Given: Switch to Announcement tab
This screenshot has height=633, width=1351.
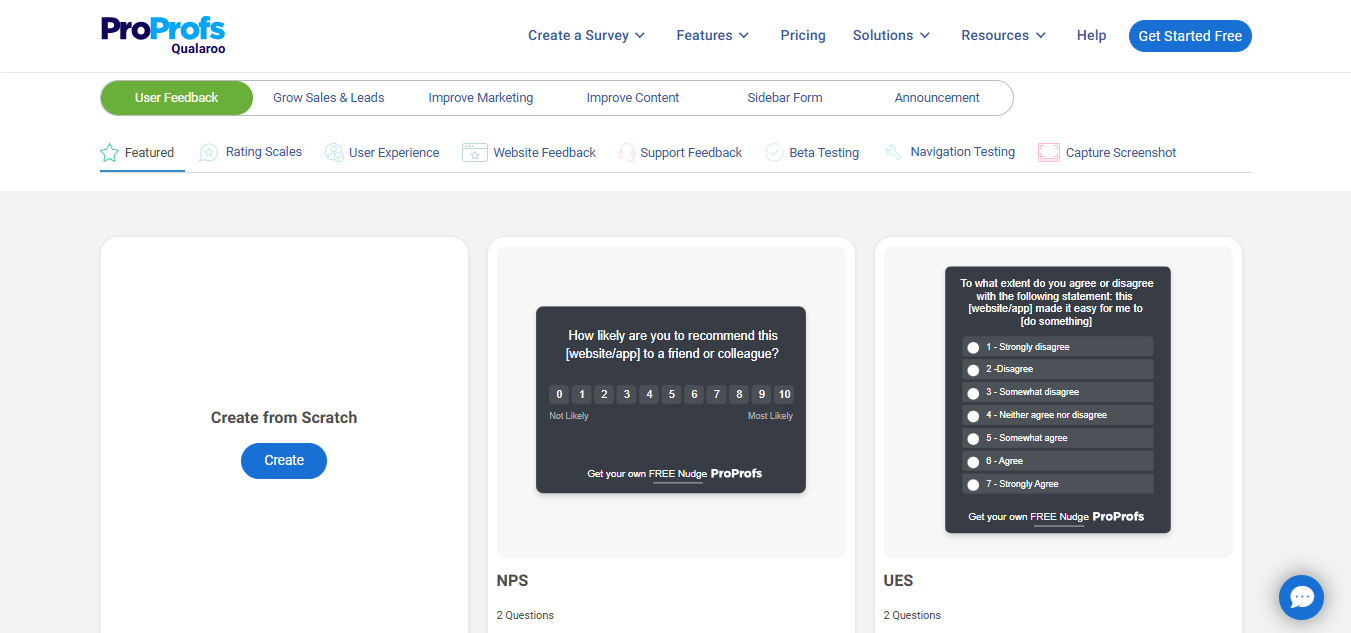Looking at the screenshot, I should (937, 98).
